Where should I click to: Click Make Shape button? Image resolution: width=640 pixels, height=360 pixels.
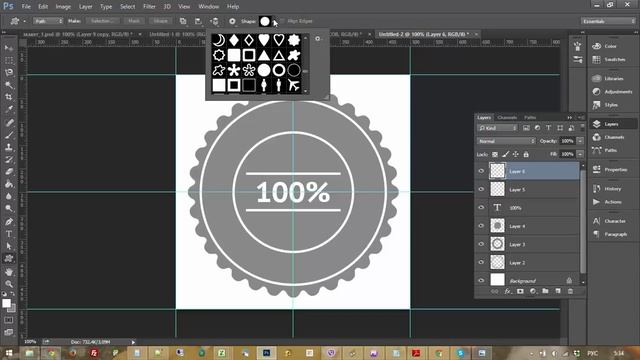click(x=160, y=21)
